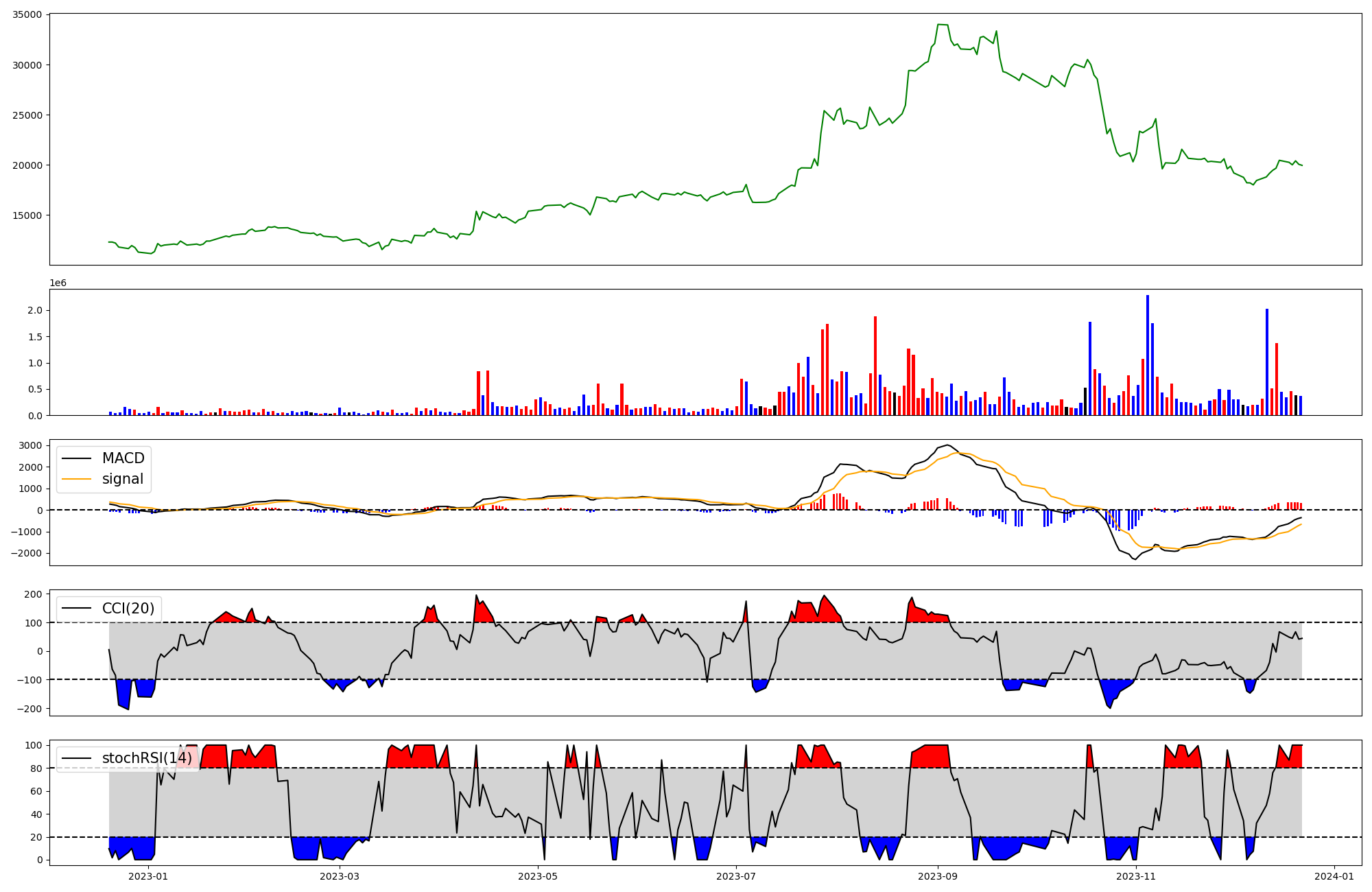Click the 1e6 volume scale label
1372x892 pixels.
tap(58, 283)
